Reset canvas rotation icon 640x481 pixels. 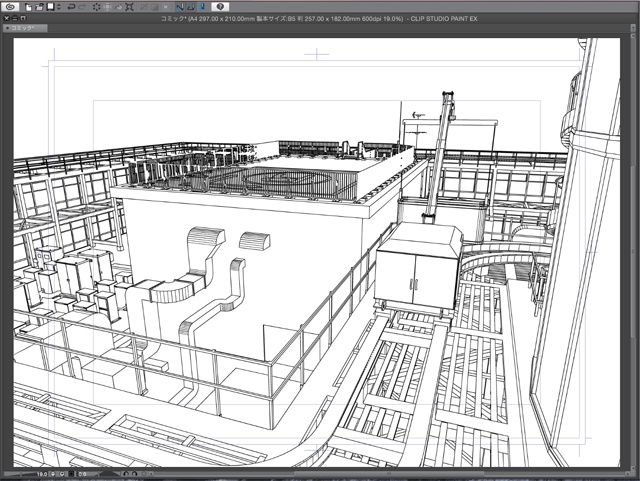[x=144, y=474]
